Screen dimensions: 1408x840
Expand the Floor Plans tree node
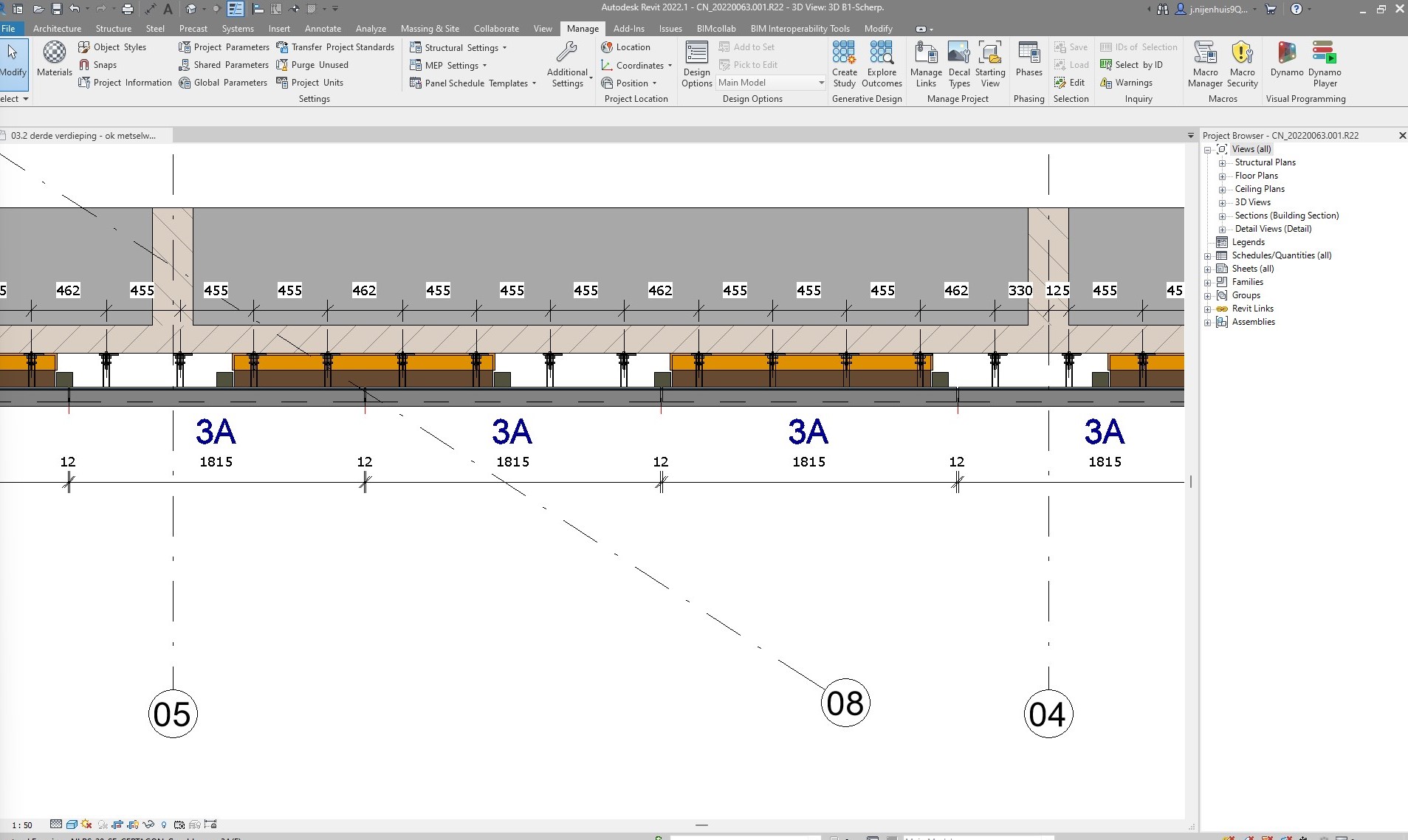point(1222,176)
